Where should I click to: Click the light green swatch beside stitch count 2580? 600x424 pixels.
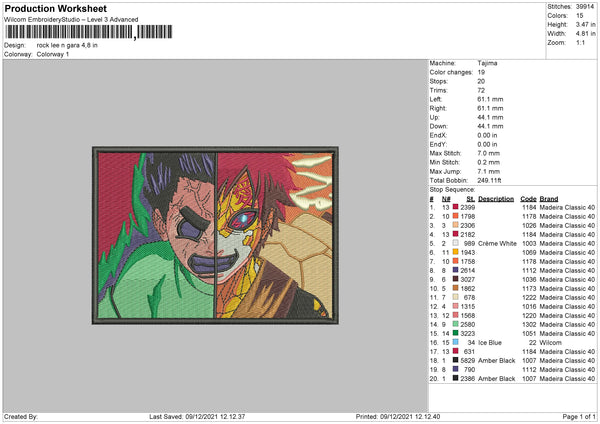[x=455, y=325]
